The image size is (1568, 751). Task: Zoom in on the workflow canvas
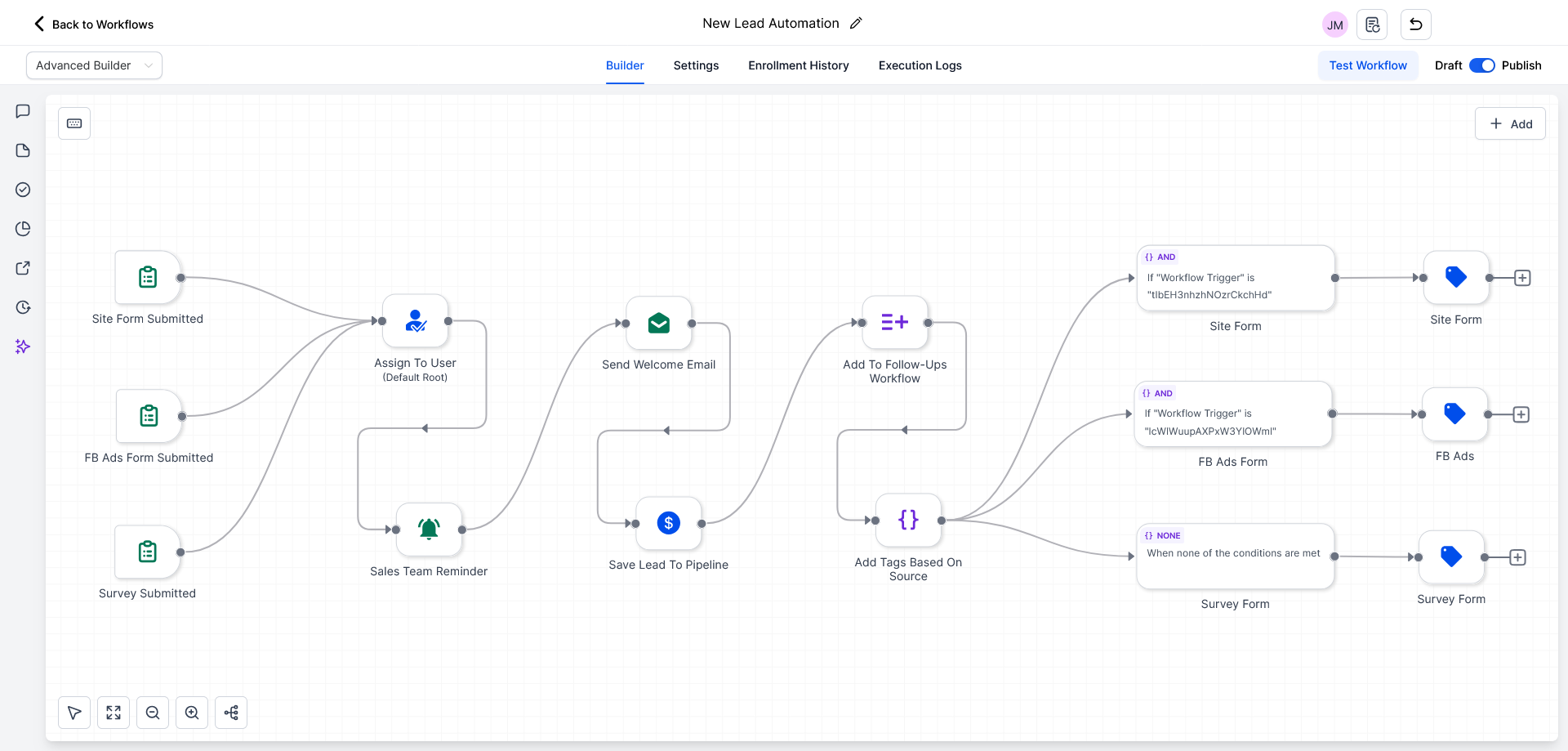point(192,712)
